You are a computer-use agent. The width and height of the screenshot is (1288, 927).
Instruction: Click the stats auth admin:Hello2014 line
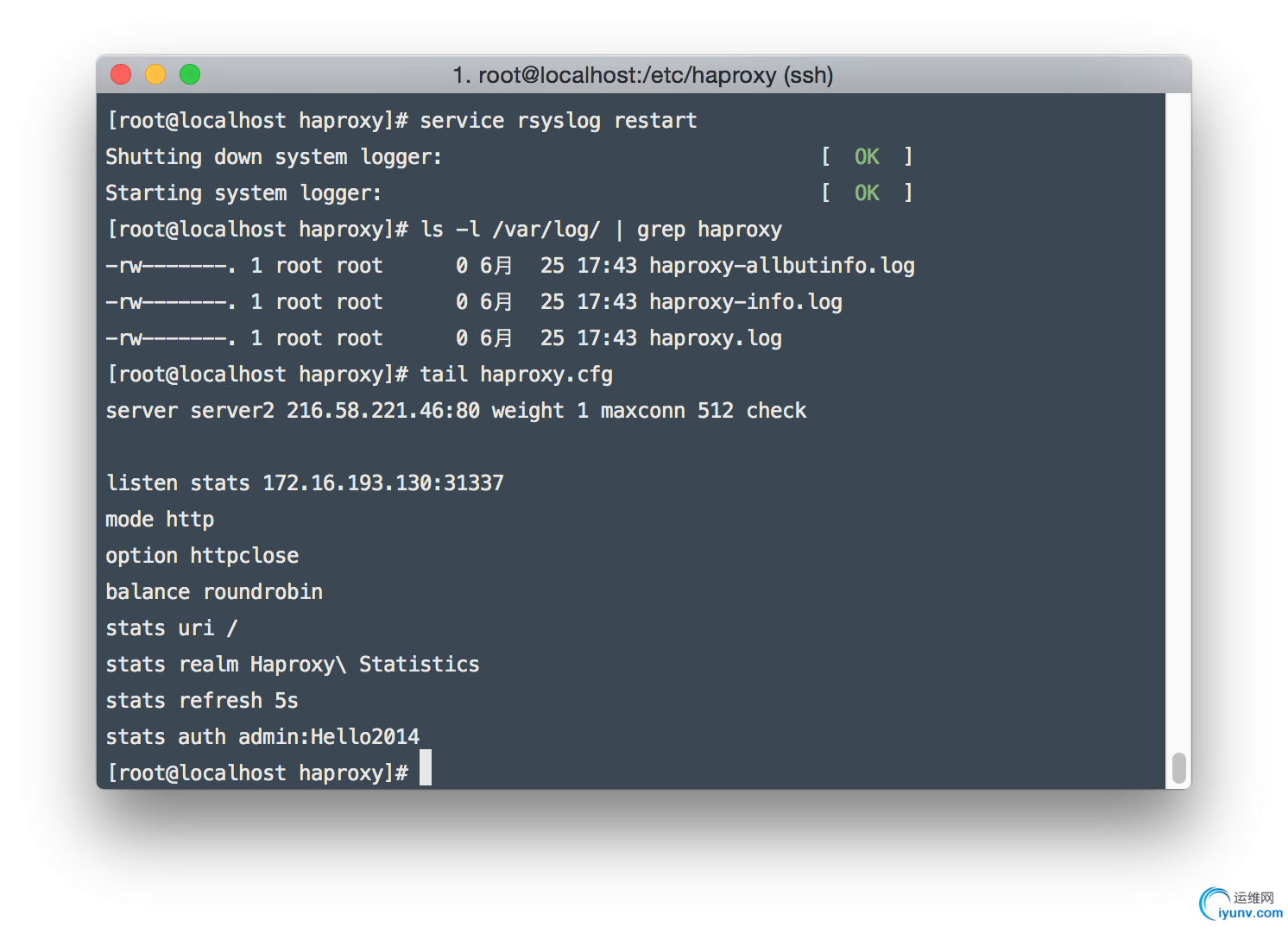click(x=262, y=736)
